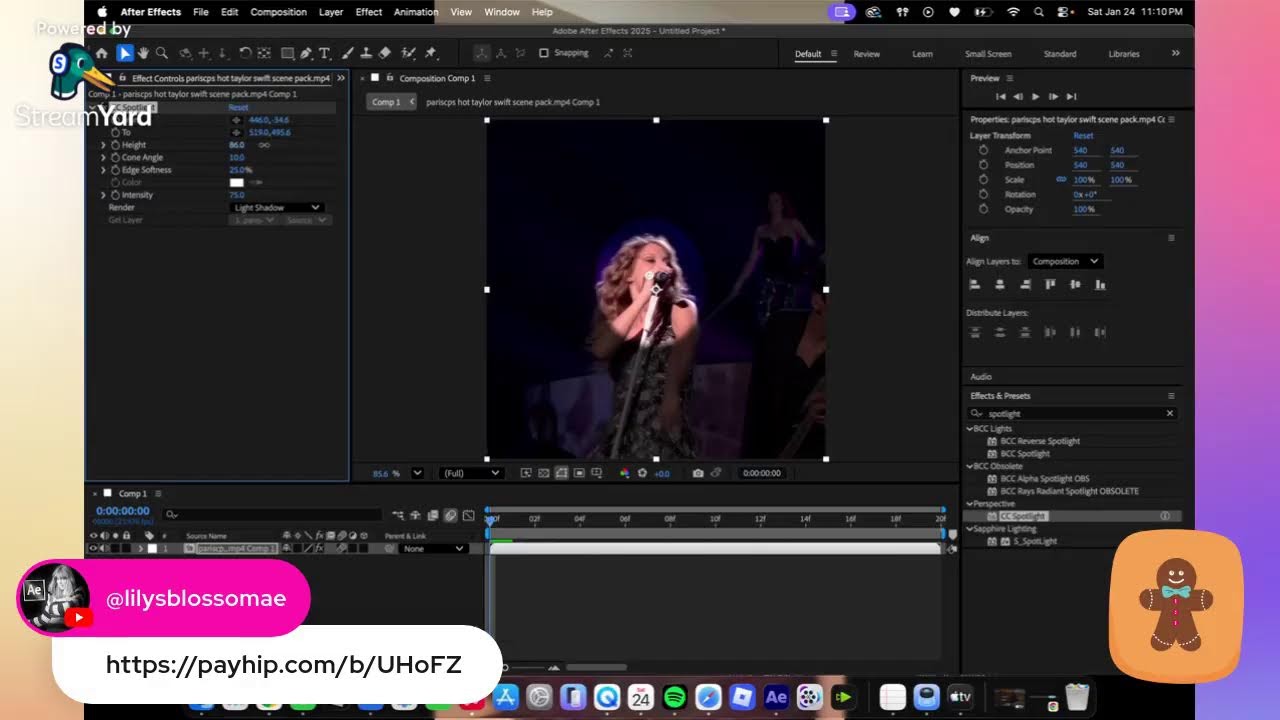Open the Align panel menu icon
This screenshot has width=1280, height=720.
[1171, 238]
